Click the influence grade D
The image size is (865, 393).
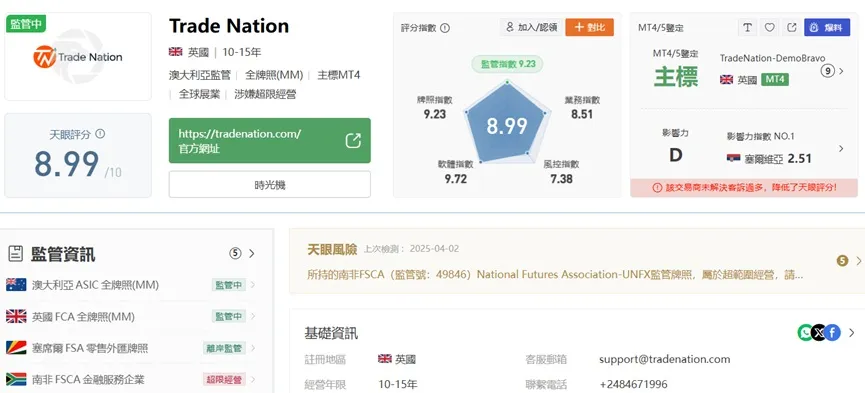[x=676, y=155]
